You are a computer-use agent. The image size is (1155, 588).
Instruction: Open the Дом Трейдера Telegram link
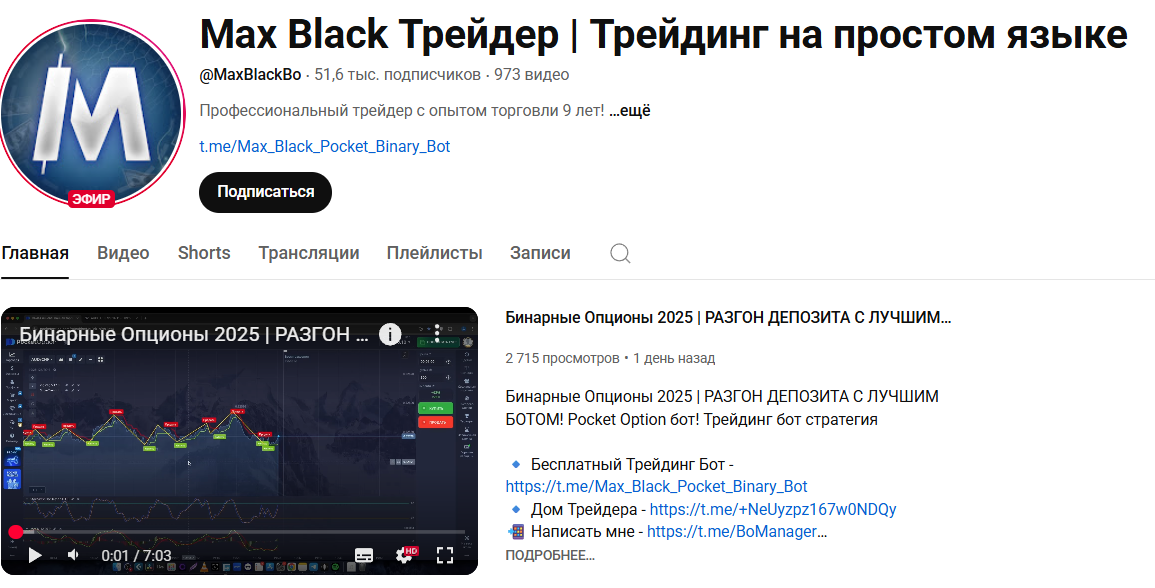pos(772,509)
